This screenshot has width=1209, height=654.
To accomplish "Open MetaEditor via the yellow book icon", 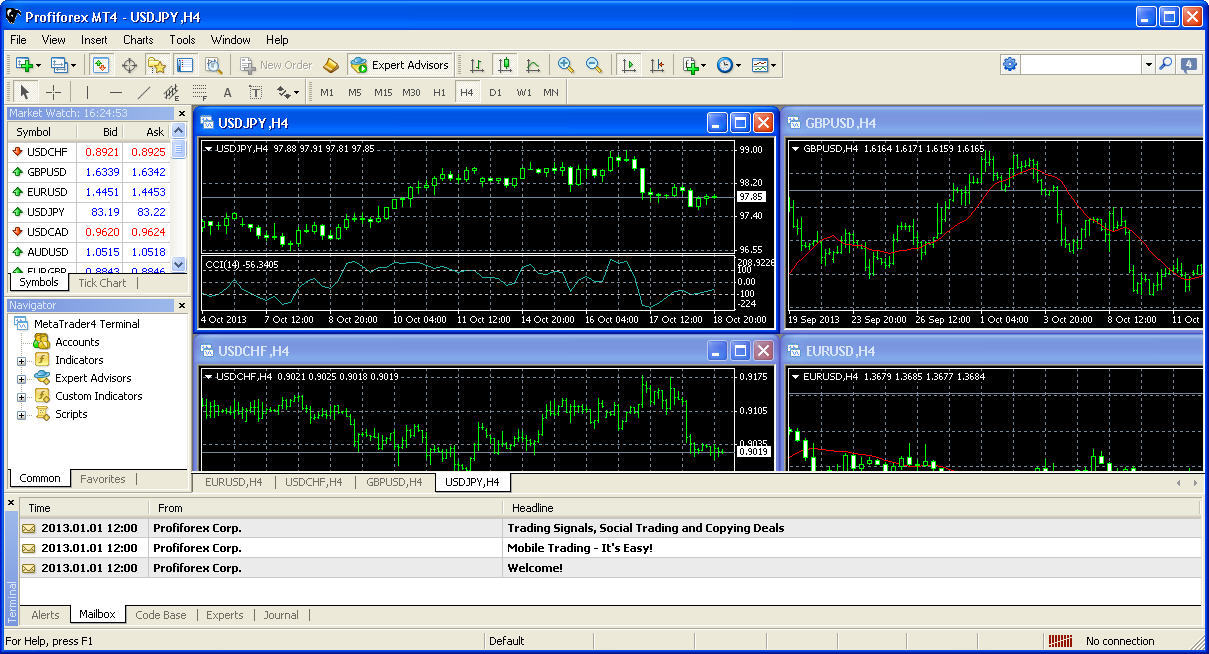I will pos(332,65).
